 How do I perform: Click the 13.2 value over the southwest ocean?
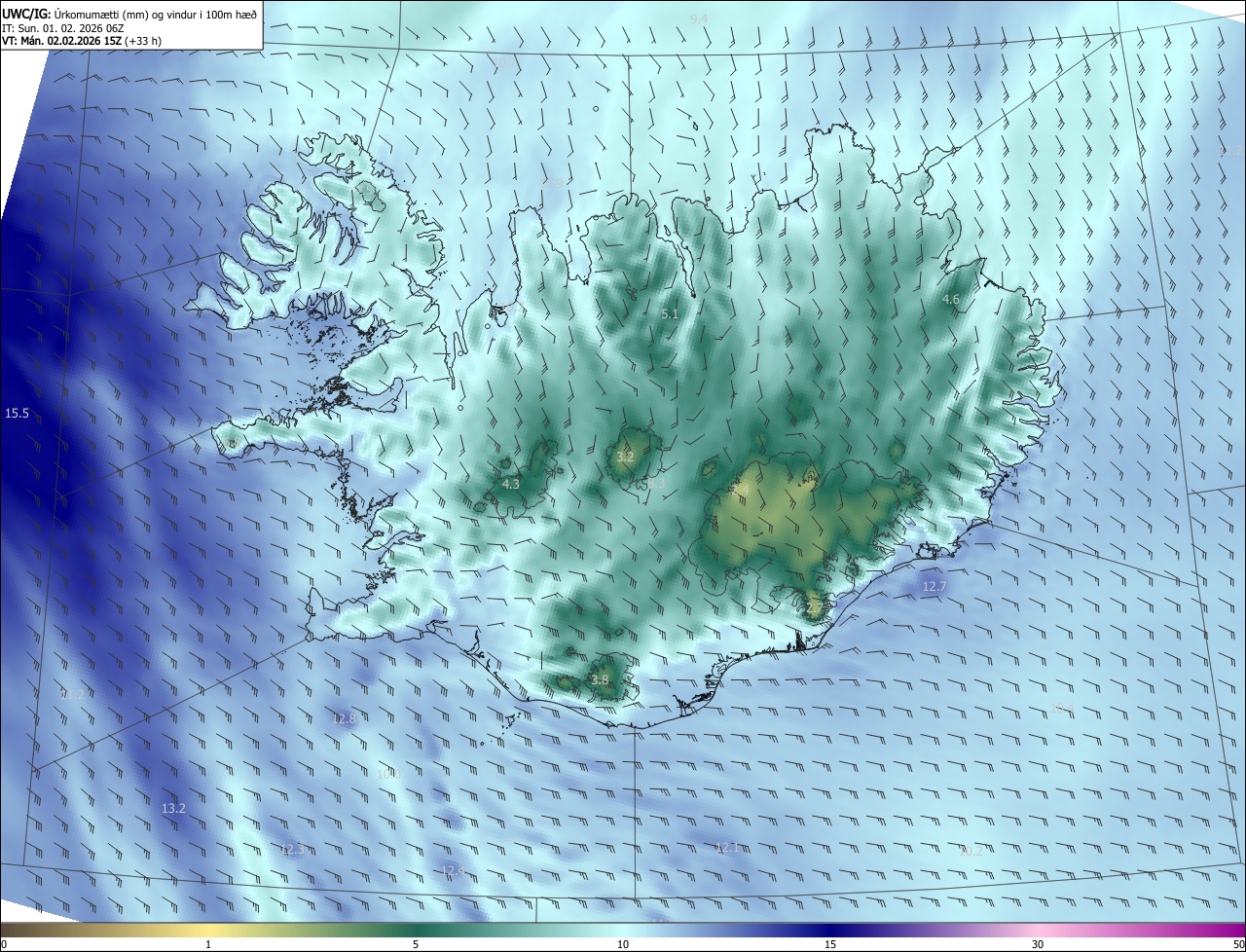(x=173, y=808)
